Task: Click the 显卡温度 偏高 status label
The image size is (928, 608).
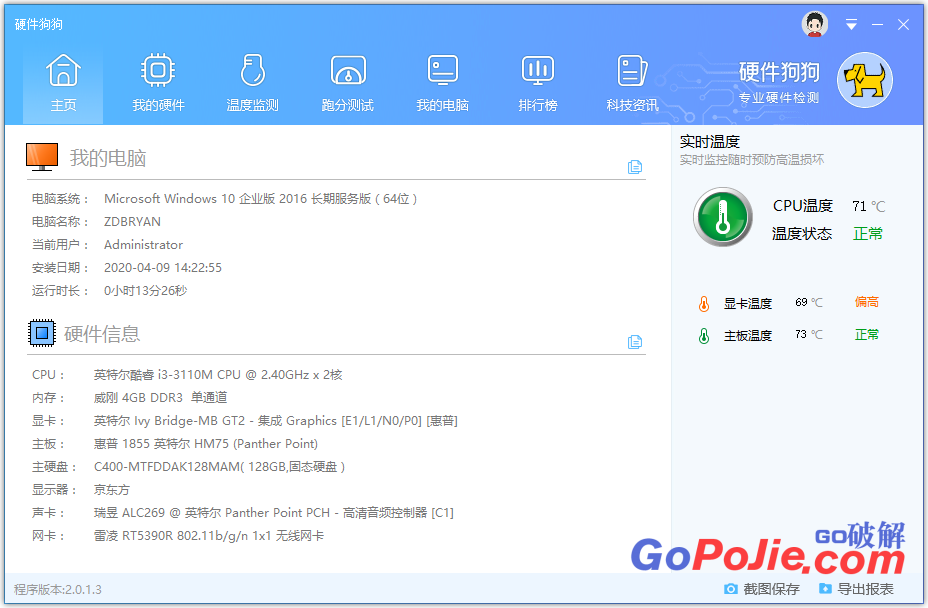Action: [x=866, y=302]
